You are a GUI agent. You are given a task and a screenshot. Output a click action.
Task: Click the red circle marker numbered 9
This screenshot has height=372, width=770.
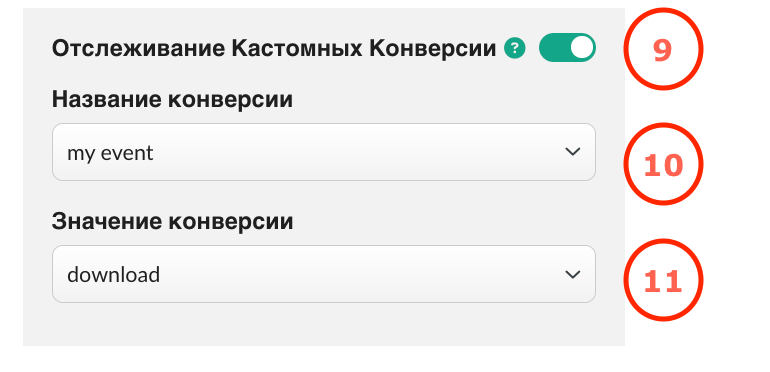coord(663,49)
